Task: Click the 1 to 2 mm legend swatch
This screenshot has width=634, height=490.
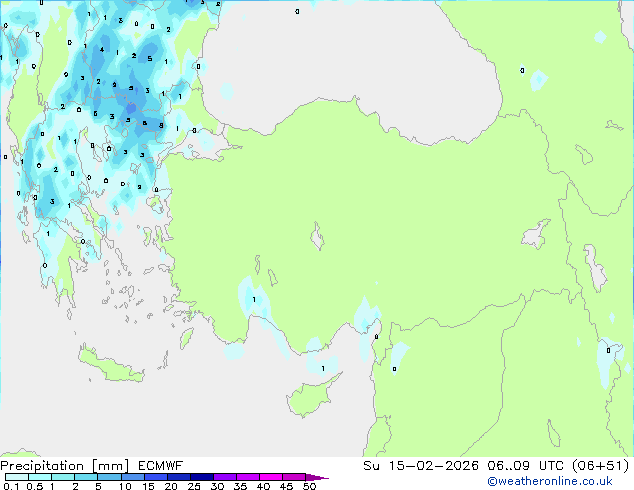Action: (63, 477)
